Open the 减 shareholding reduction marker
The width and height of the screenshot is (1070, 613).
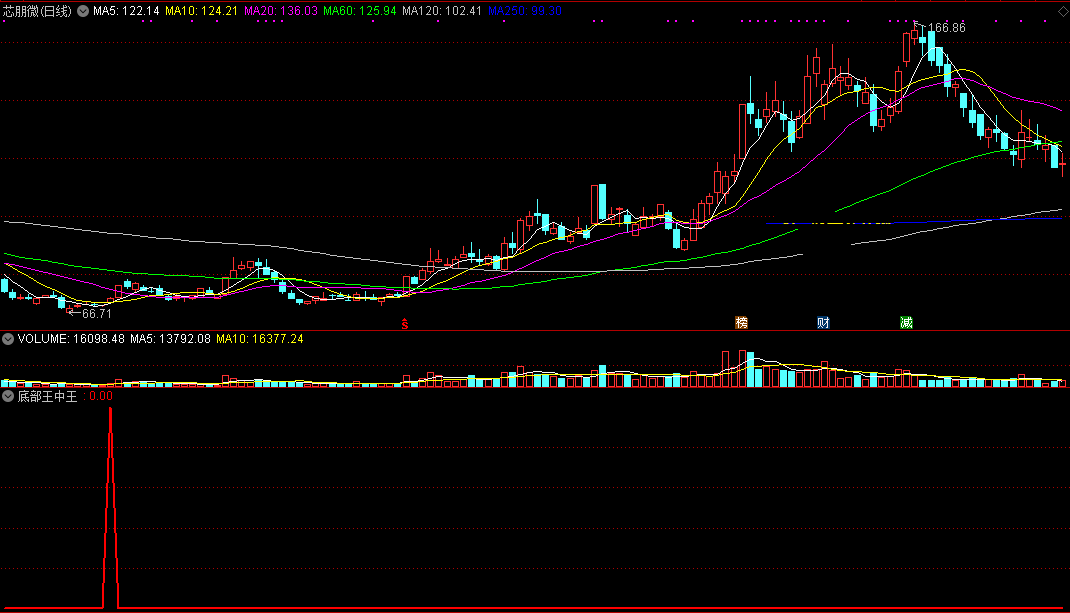pos(906,322)
